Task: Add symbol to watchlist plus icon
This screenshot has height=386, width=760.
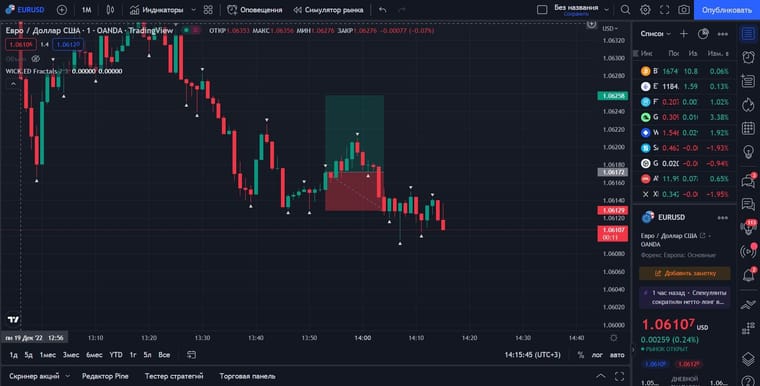Action: tap(683, 33)
